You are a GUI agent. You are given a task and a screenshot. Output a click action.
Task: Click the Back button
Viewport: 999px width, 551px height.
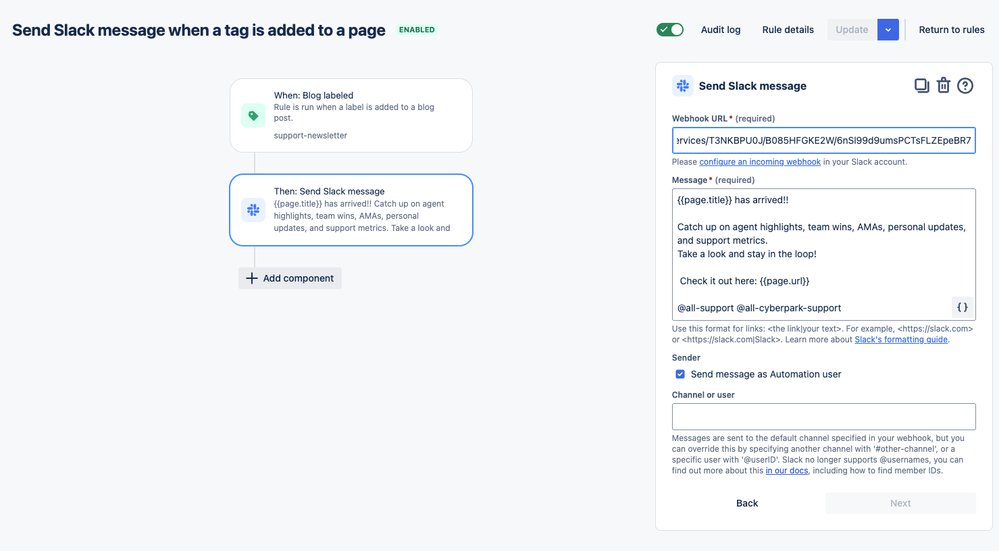[x=747, y=503]
